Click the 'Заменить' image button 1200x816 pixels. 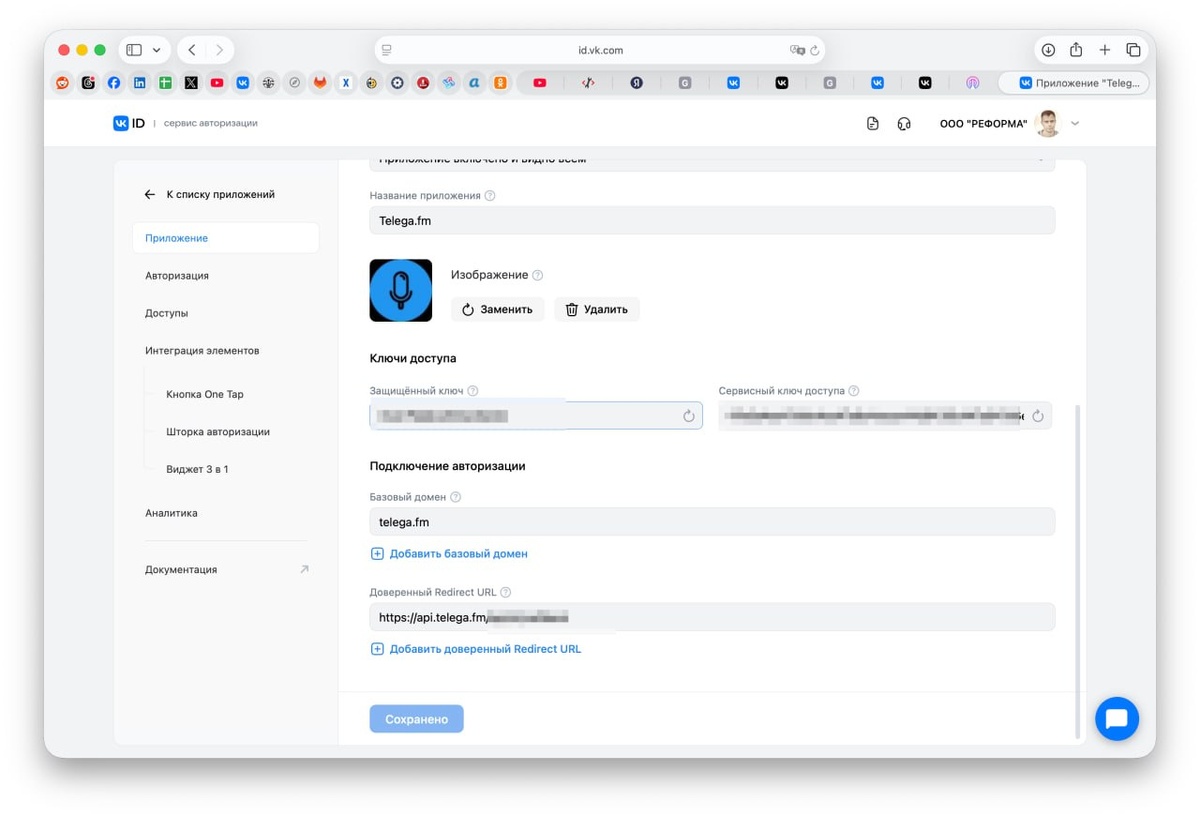[497, 309]
